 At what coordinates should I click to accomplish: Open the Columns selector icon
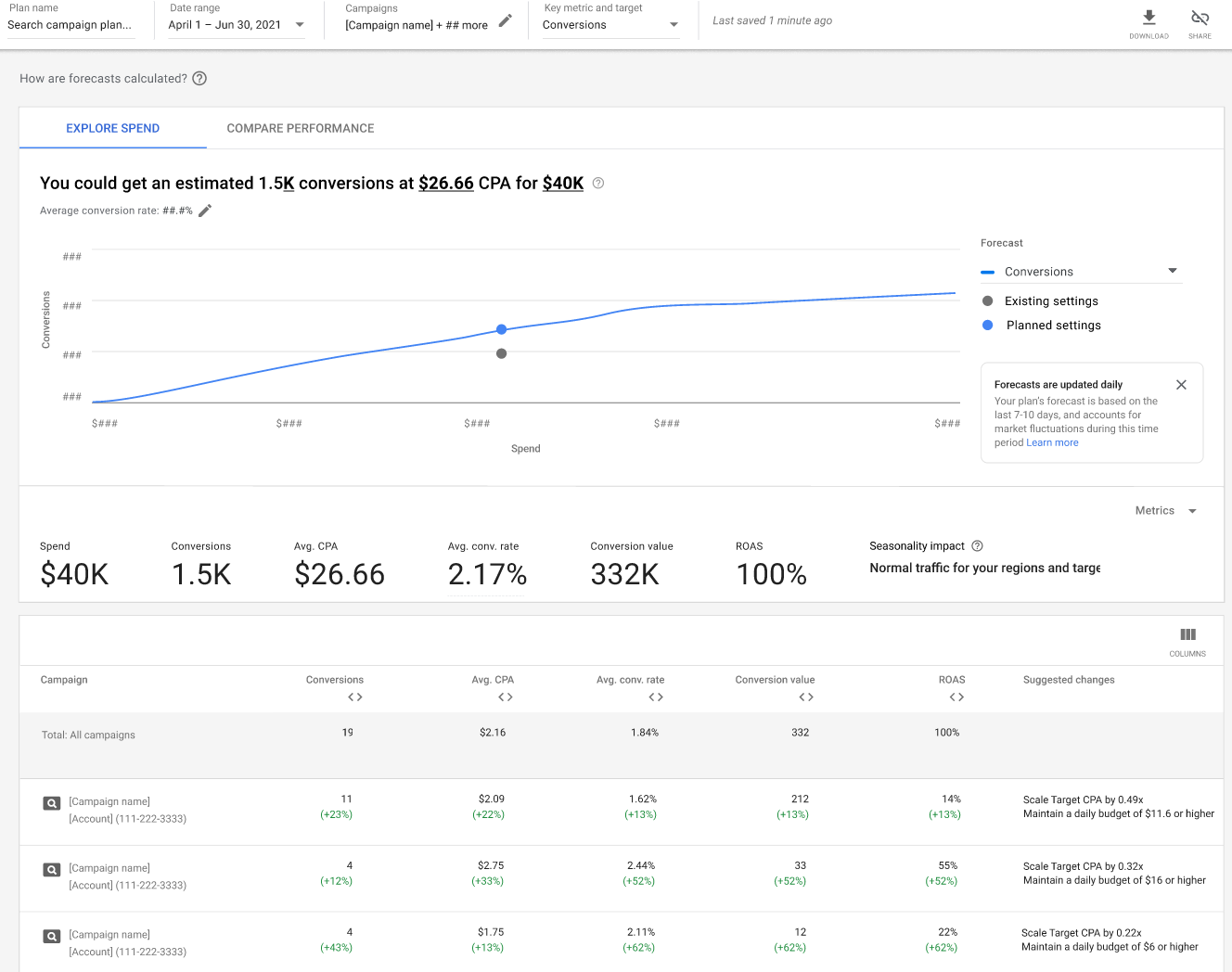[x=1187, y=635]
